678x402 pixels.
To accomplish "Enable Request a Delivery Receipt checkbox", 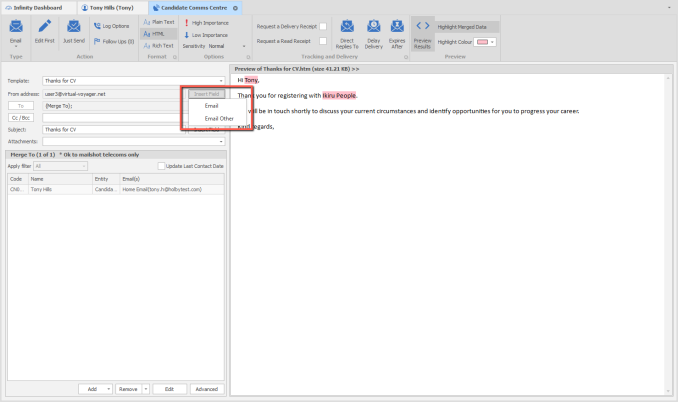I will 322,26.
